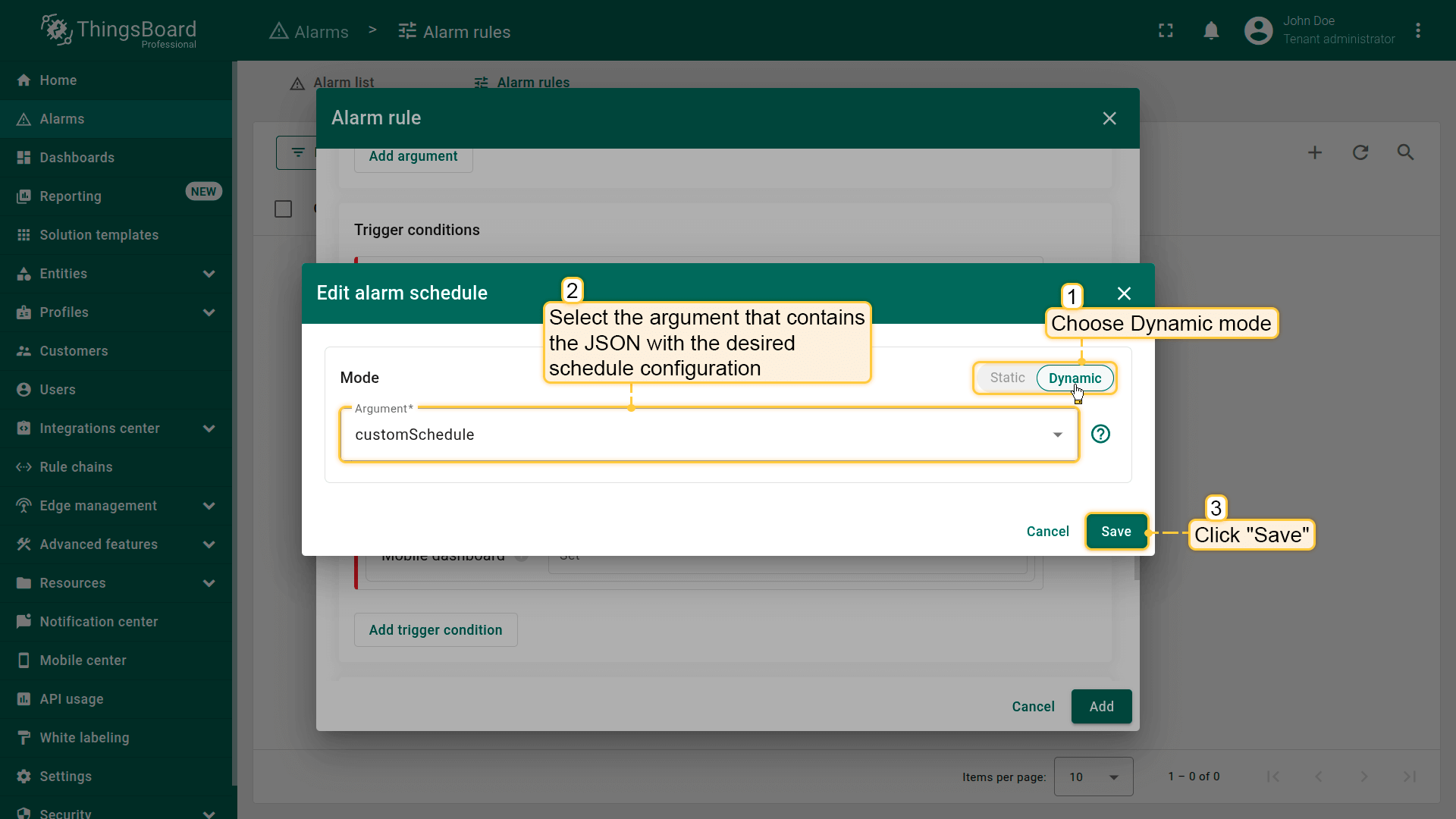Open the Argument customSchedule dropdown
The height and width of the screenshot is (819, 1456).
point(708,435)
